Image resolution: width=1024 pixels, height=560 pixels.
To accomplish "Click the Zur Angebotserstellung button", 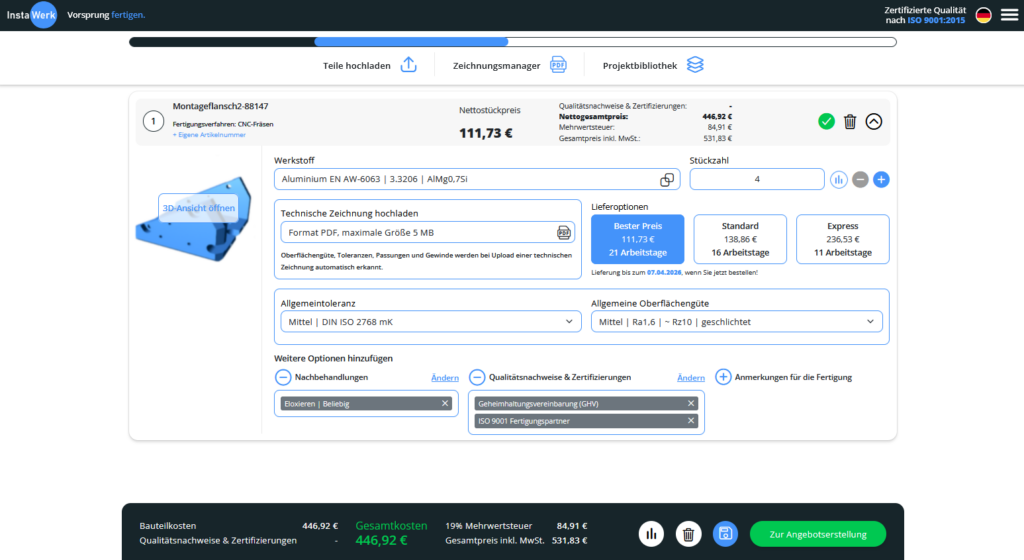I will pyautogui.click(x=817, y=534).
